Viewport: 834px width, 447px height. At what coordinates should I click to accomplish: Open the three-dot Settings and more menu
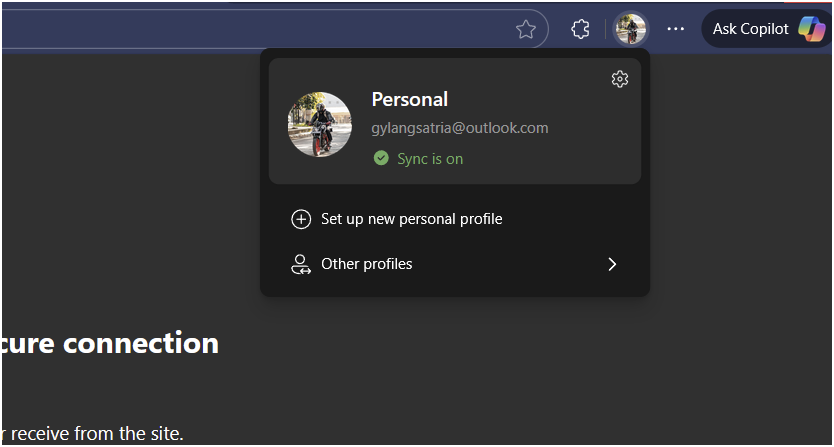pos(675,29)
